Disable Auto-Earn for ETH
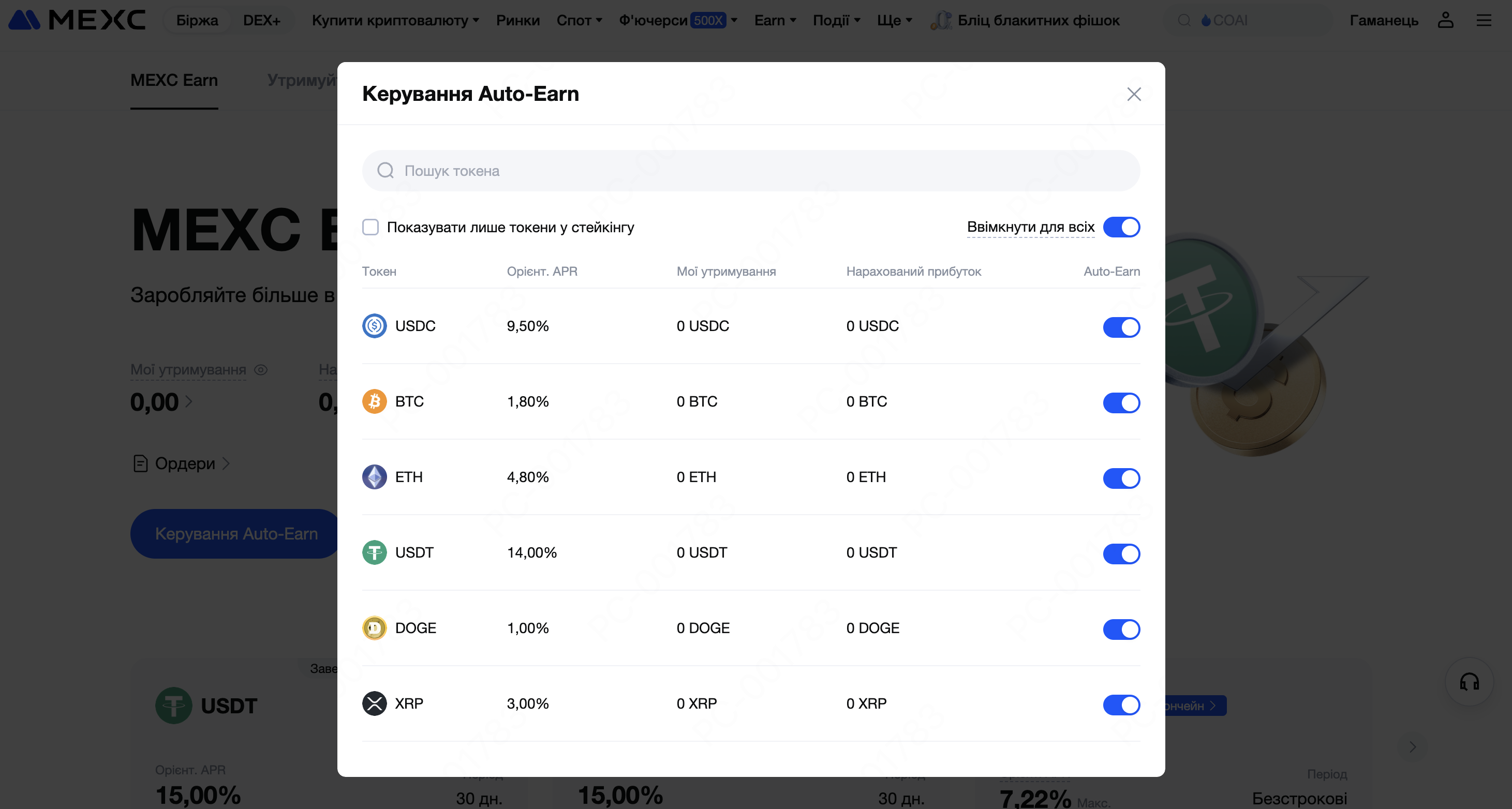 (x=1121, y=478)
